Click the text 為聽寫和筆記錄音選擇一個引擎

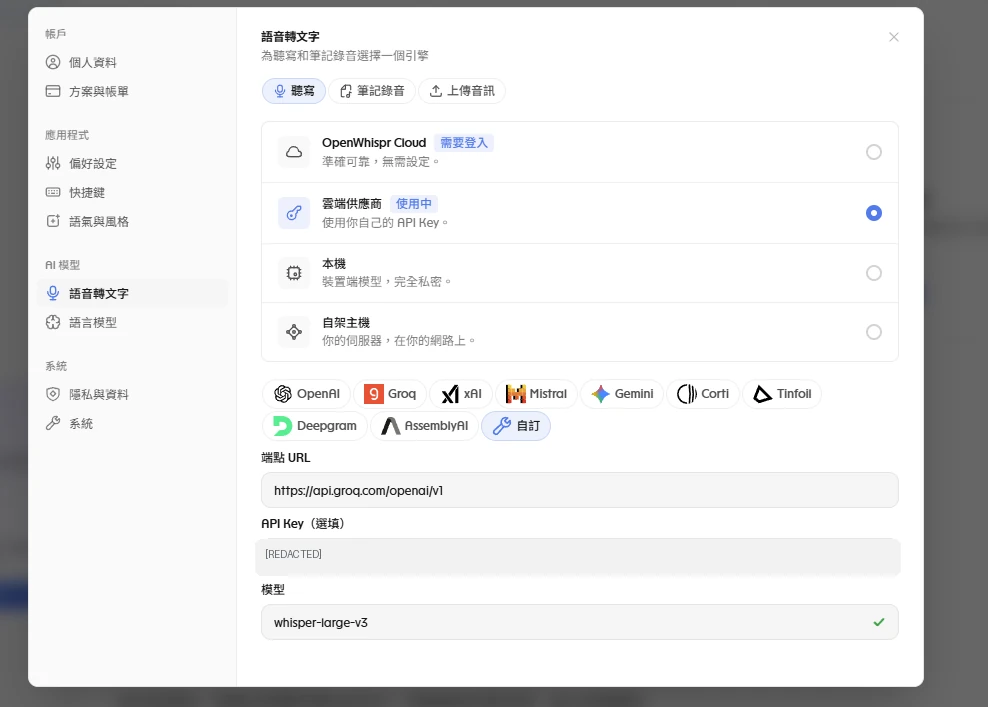tap(345, 55)
